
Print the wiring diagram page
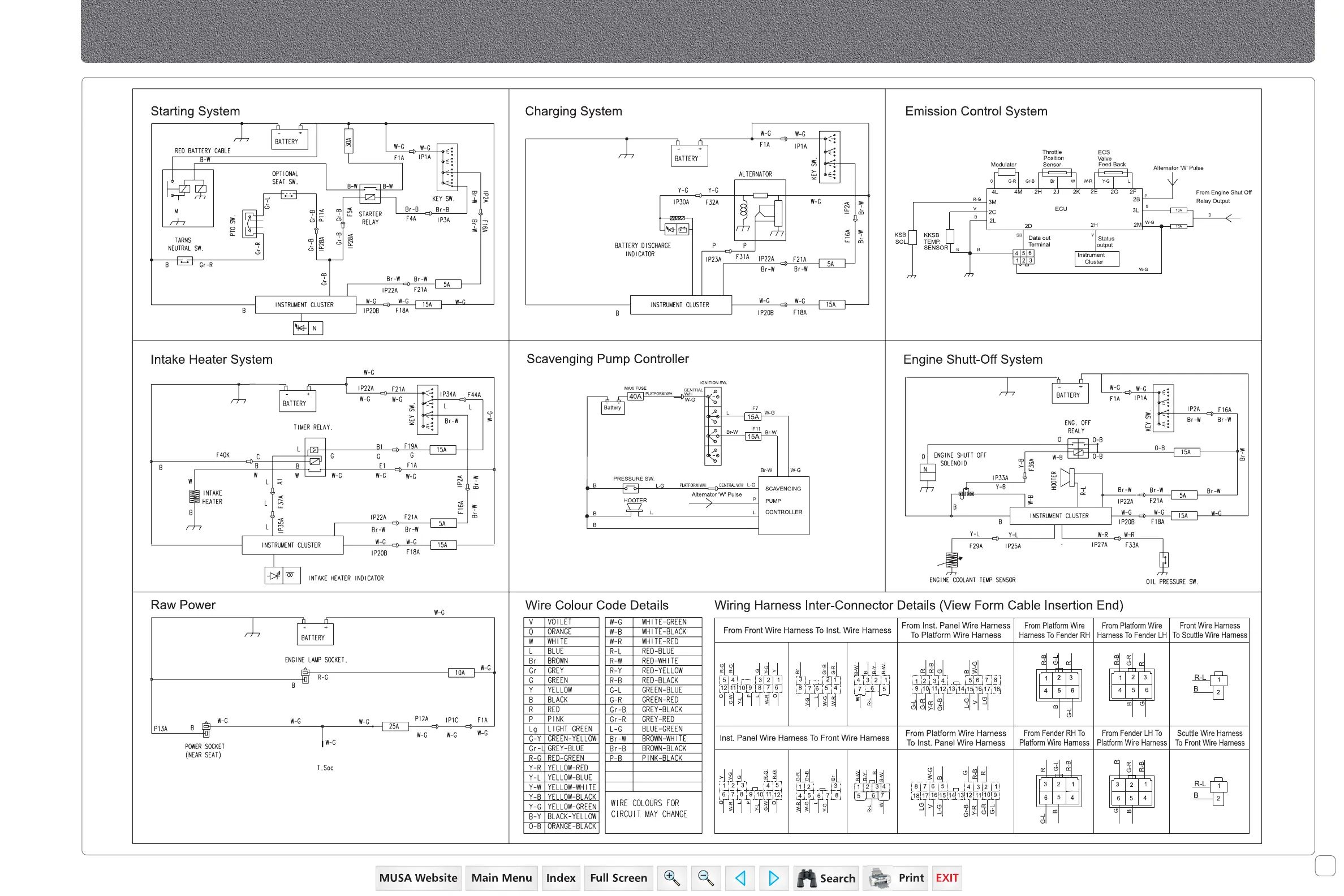pyautogui.click(x=895, y=878)
